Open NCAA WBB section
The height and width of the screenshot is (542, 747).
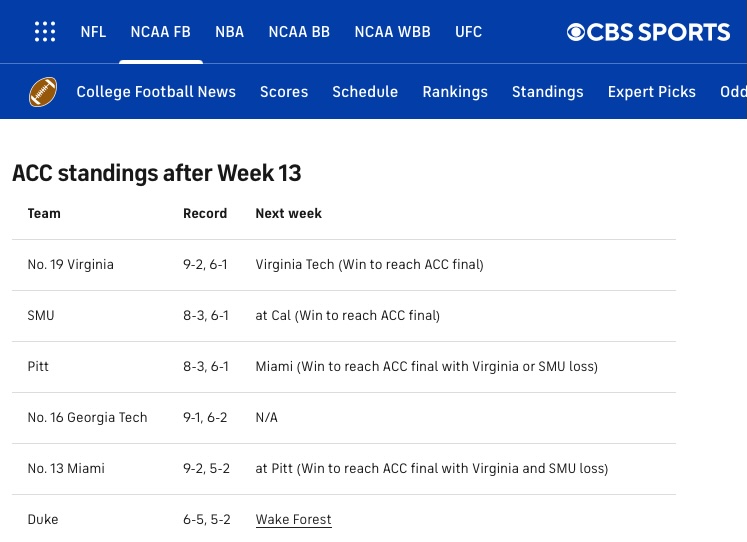pyautogui.click(x=392, y=32)
